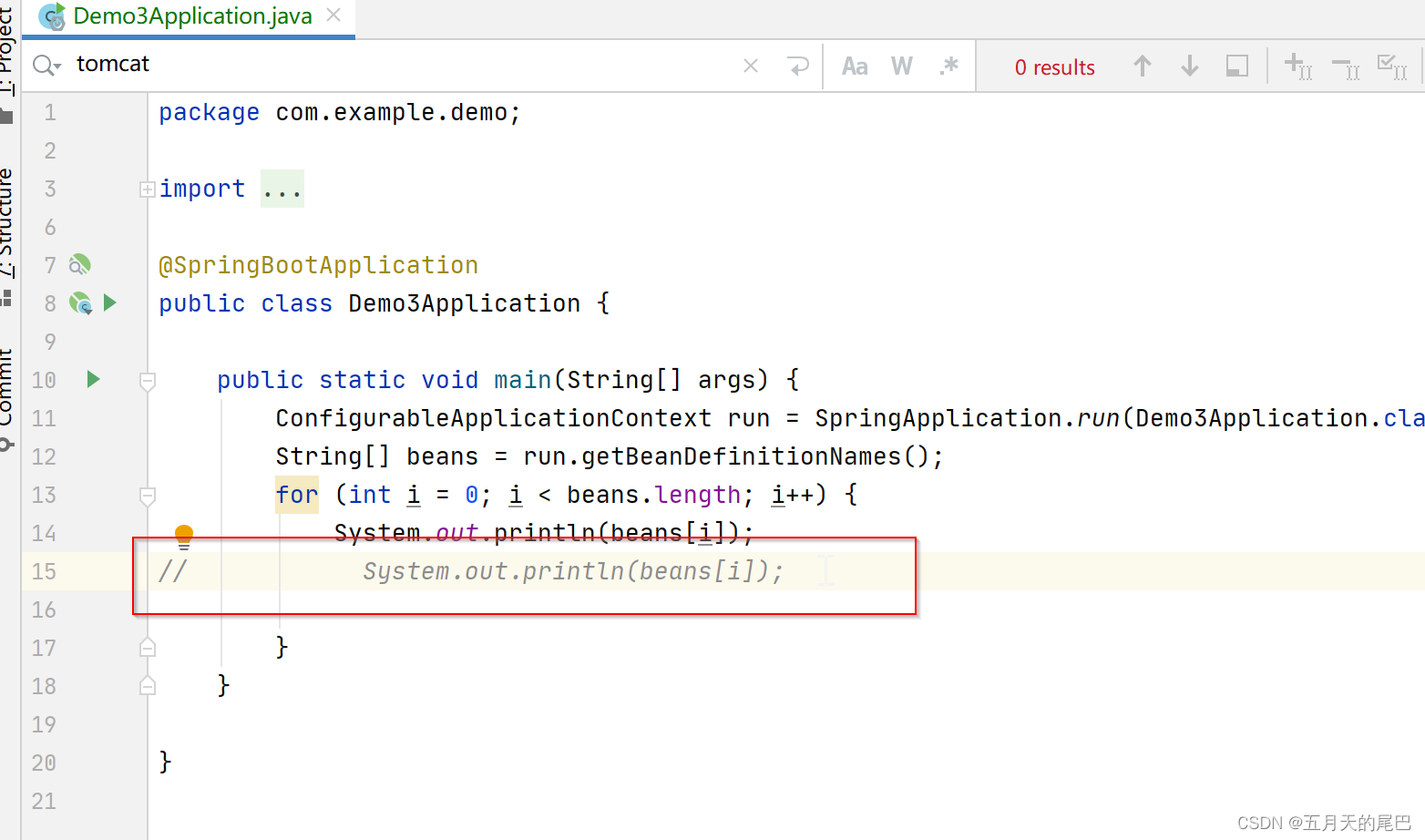Click inside the tomcat search field

click(401, 65)
